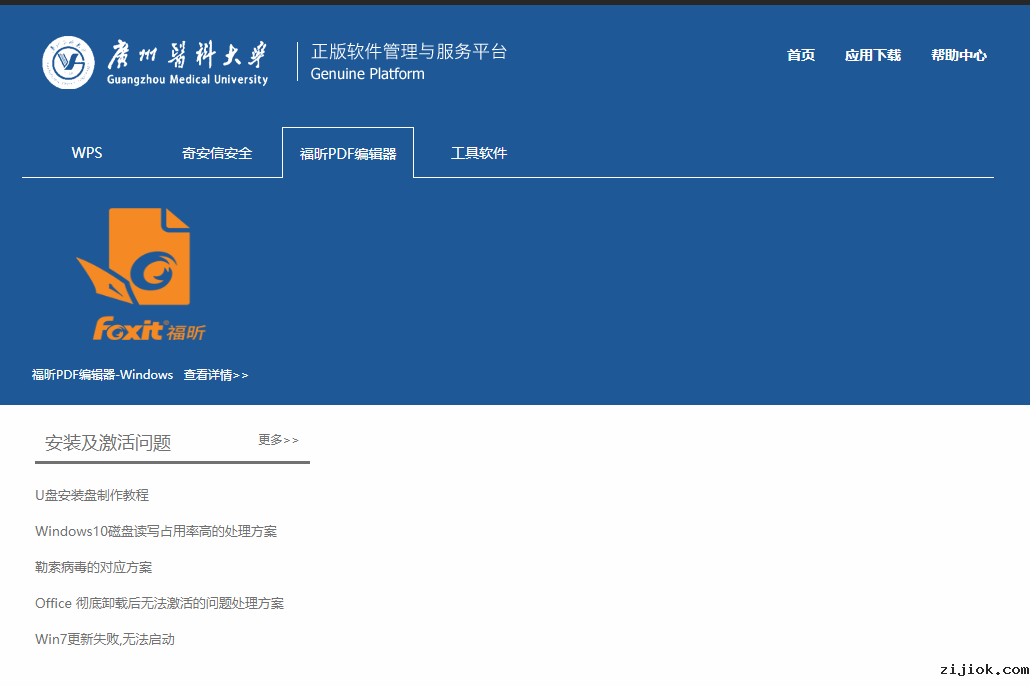The image size is (1030, 686).
Task: Click the 安装及激活问题 section heading
Action: pos(108,442)
